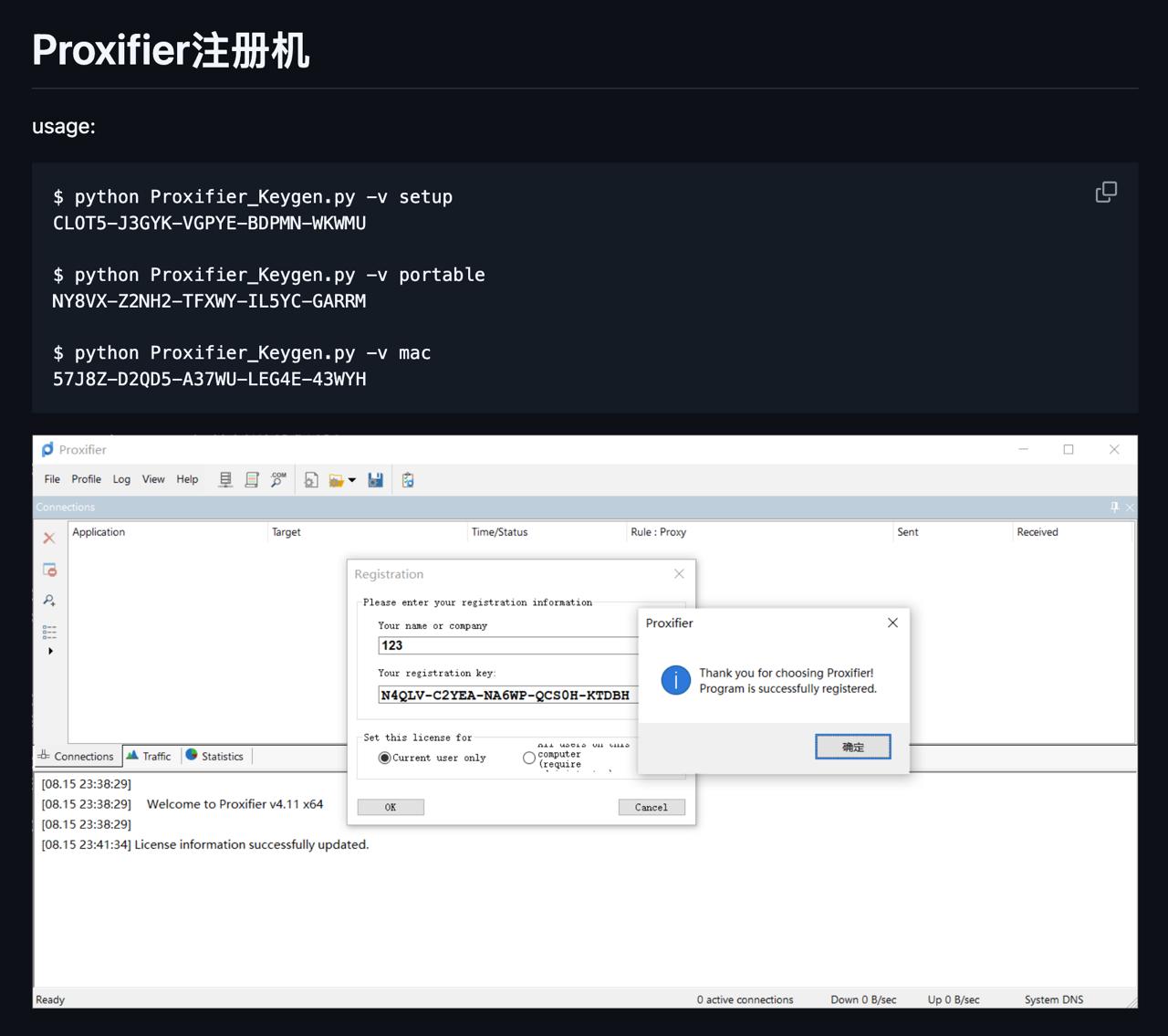Open the Log menu

pos(121,479)
